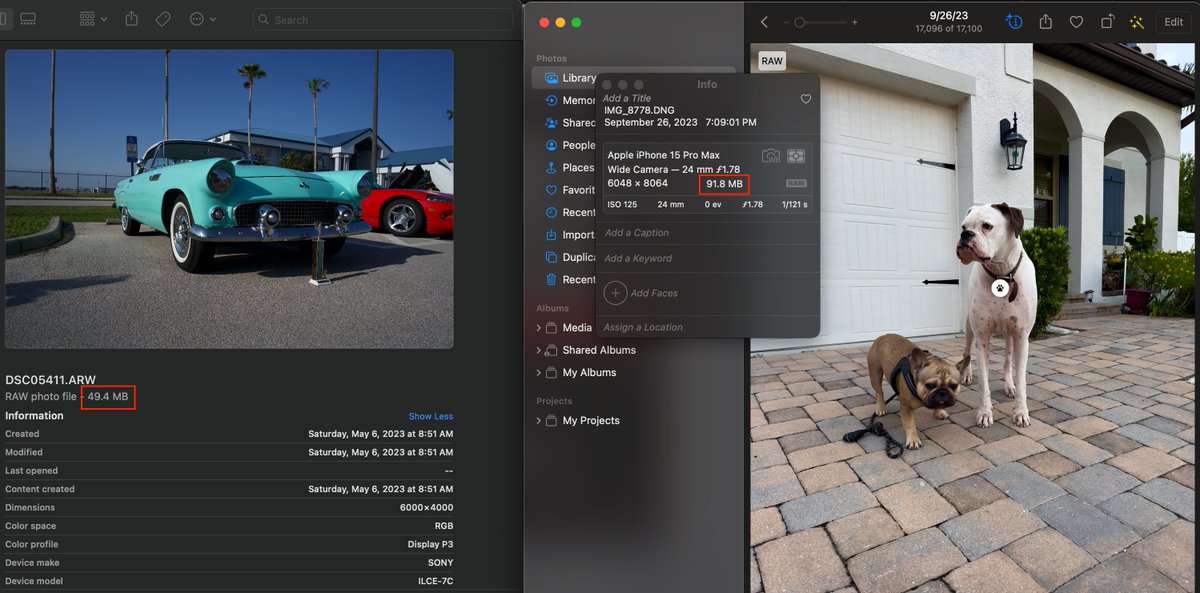Click the Add Faces plus button

click(615, 293)
